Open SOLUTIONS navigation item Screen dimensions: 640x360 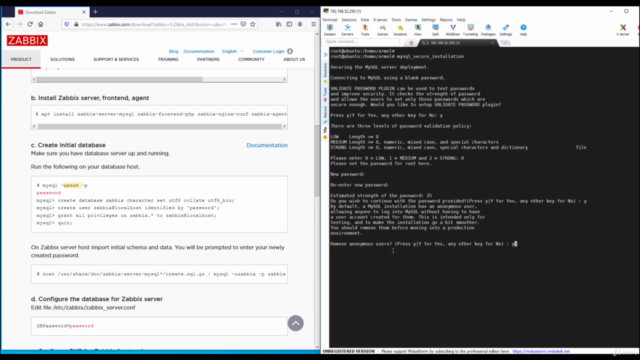[x=62, y=59]
